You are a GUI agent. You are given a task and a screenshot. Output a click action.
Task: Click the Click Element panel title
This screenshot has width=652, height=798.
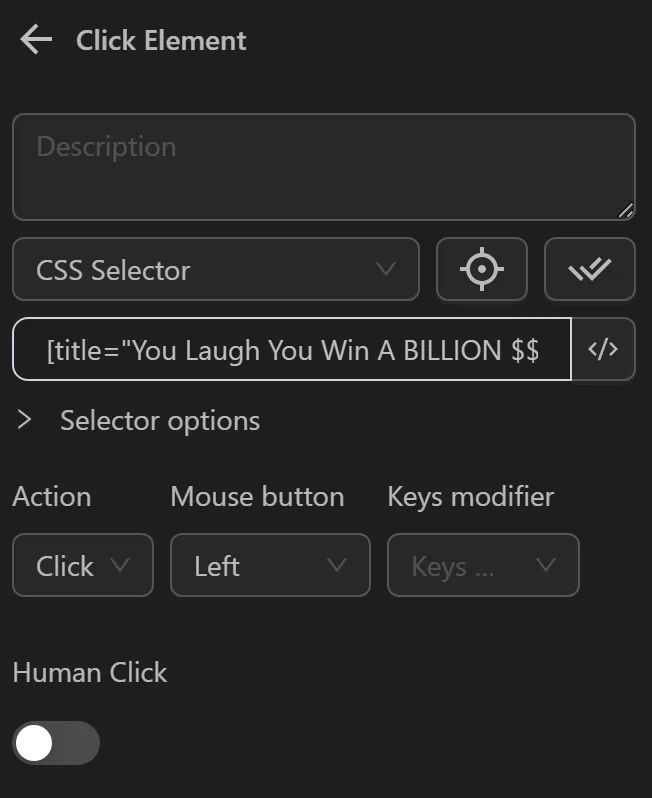click(161, 41)
